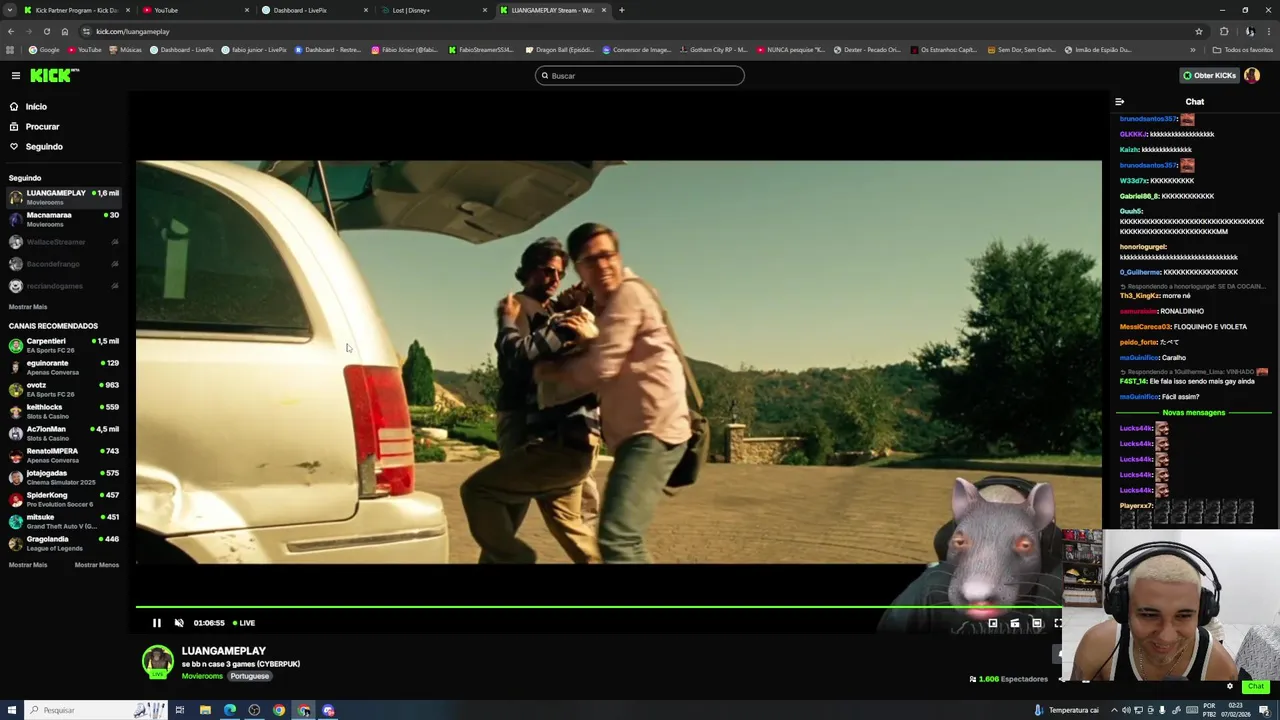Click the green stream progress bar
The image size is (1280, 720).
coord(600,607)
